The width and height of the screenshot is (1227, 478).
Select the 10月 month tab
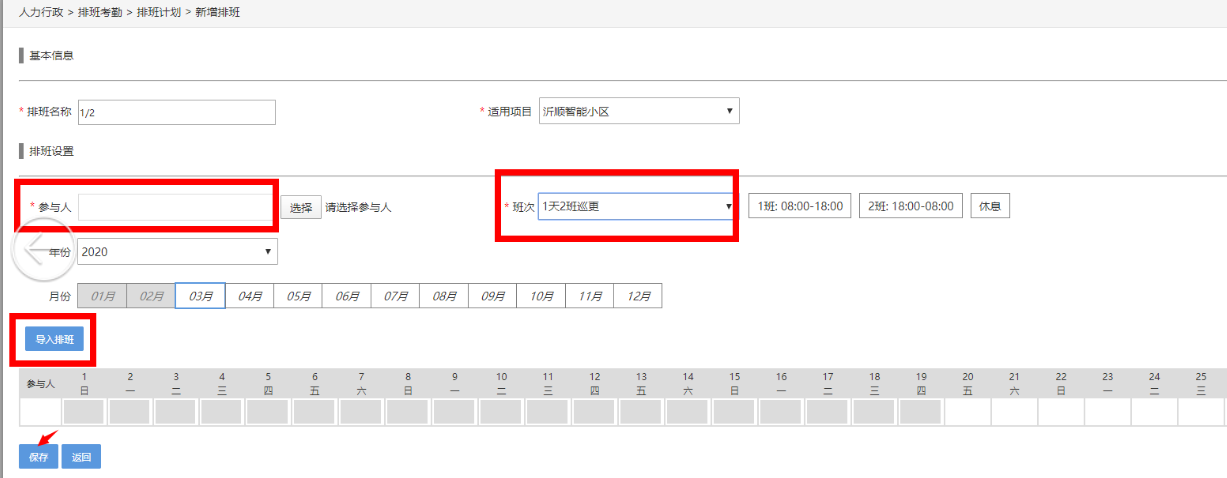[541, 296]
